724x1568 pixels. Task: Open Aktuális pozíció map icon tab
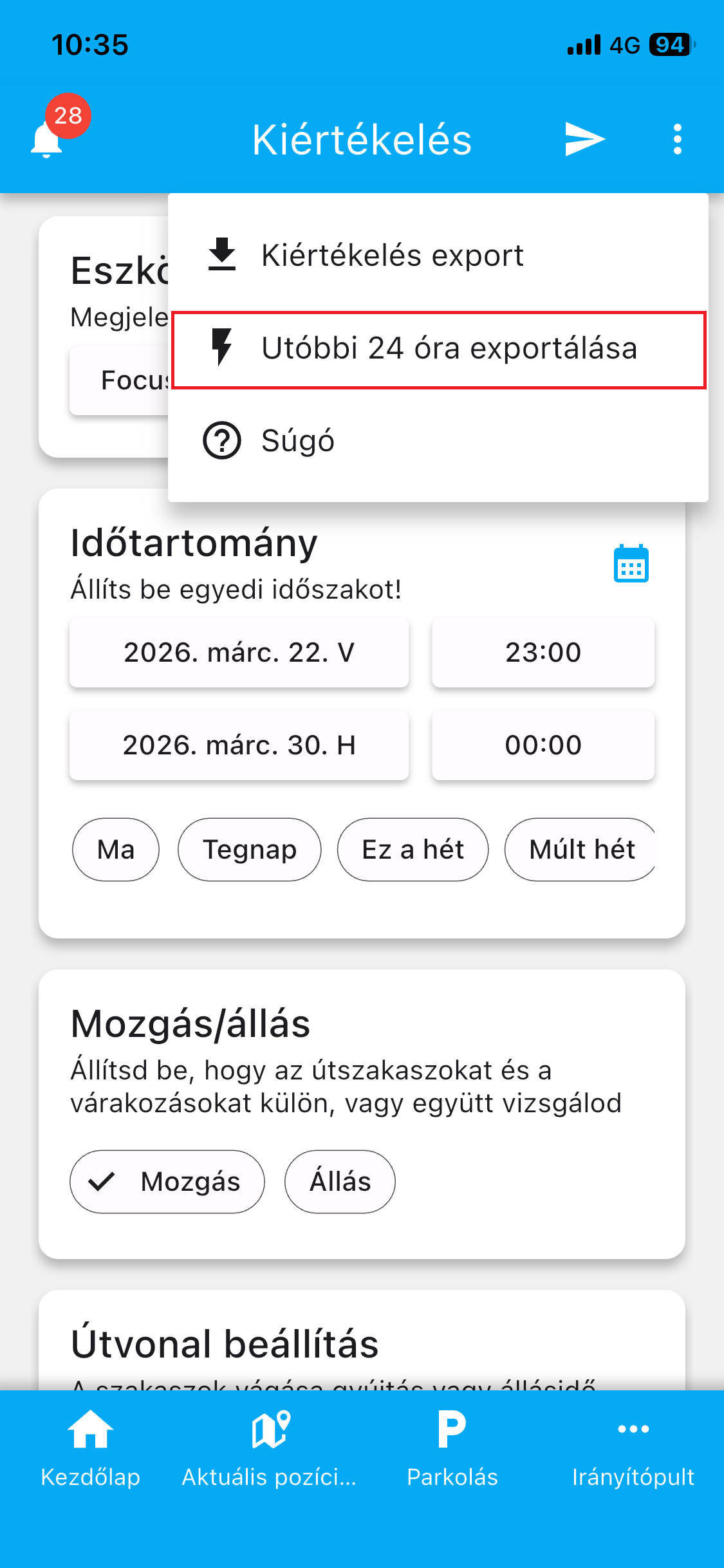coord(270,1430)
